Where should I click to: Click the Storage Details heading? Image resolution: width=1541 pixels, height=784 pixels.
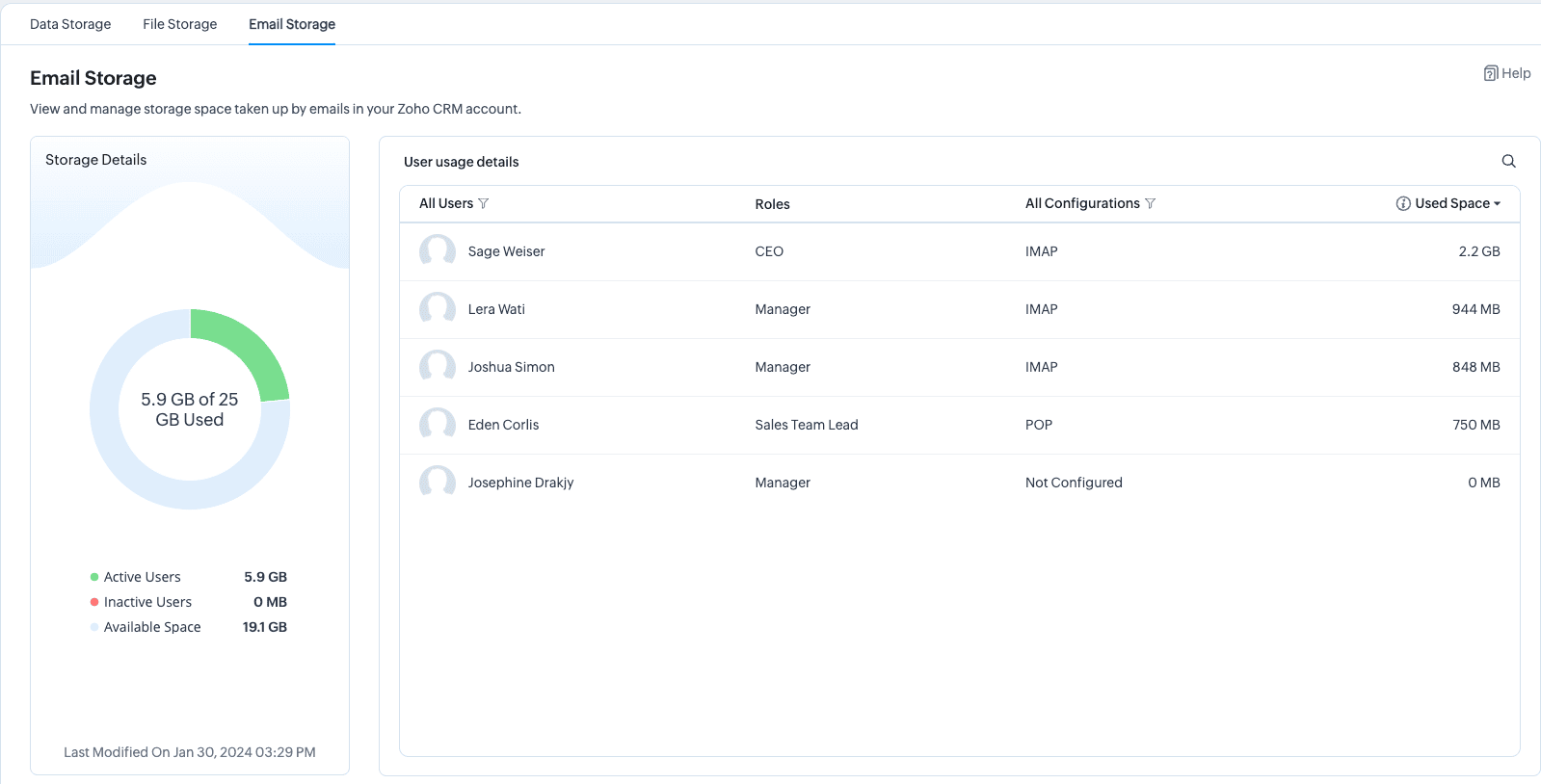(x=96, y=160)
